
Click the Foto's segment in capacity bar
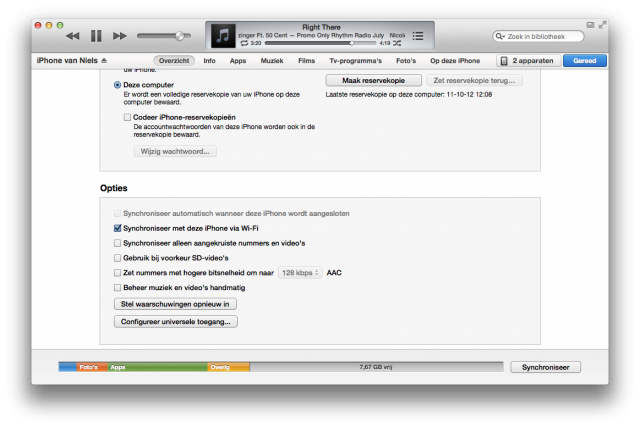pyautogui.click(x=92, y=367)
